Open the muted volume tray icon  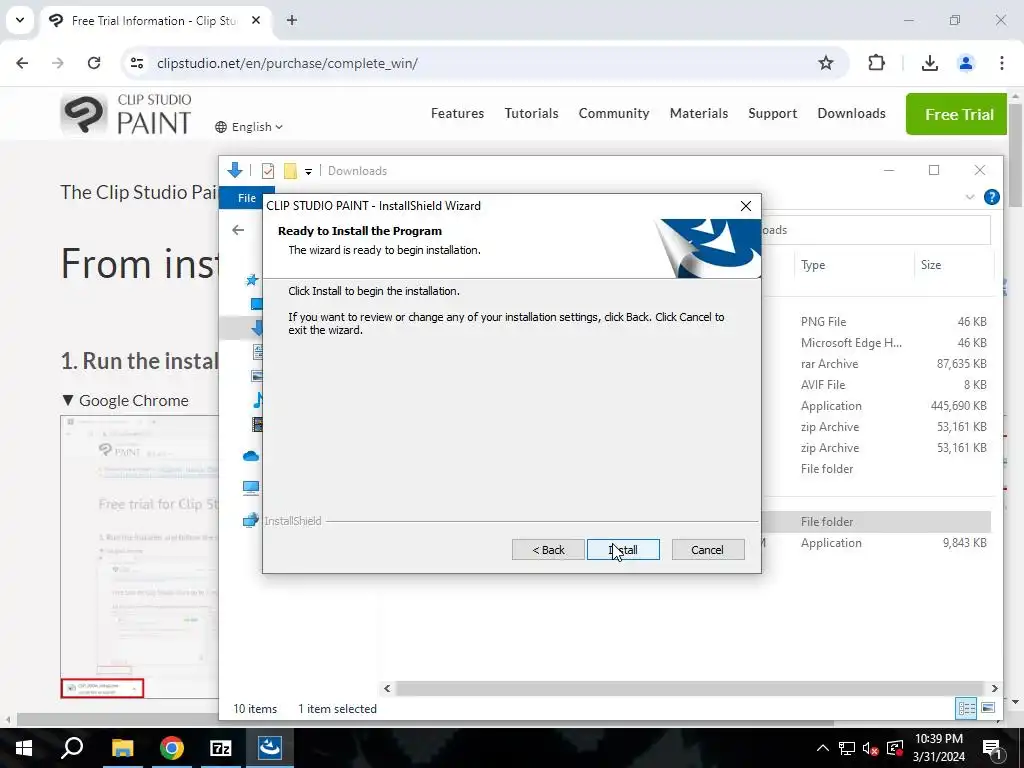pos(870,748)
